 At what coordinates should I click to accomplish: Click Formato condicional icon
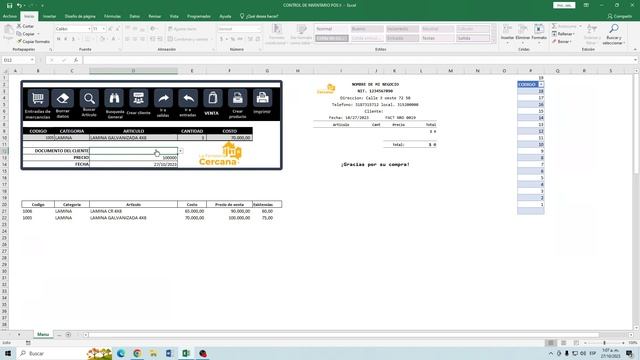pos(277,34)
